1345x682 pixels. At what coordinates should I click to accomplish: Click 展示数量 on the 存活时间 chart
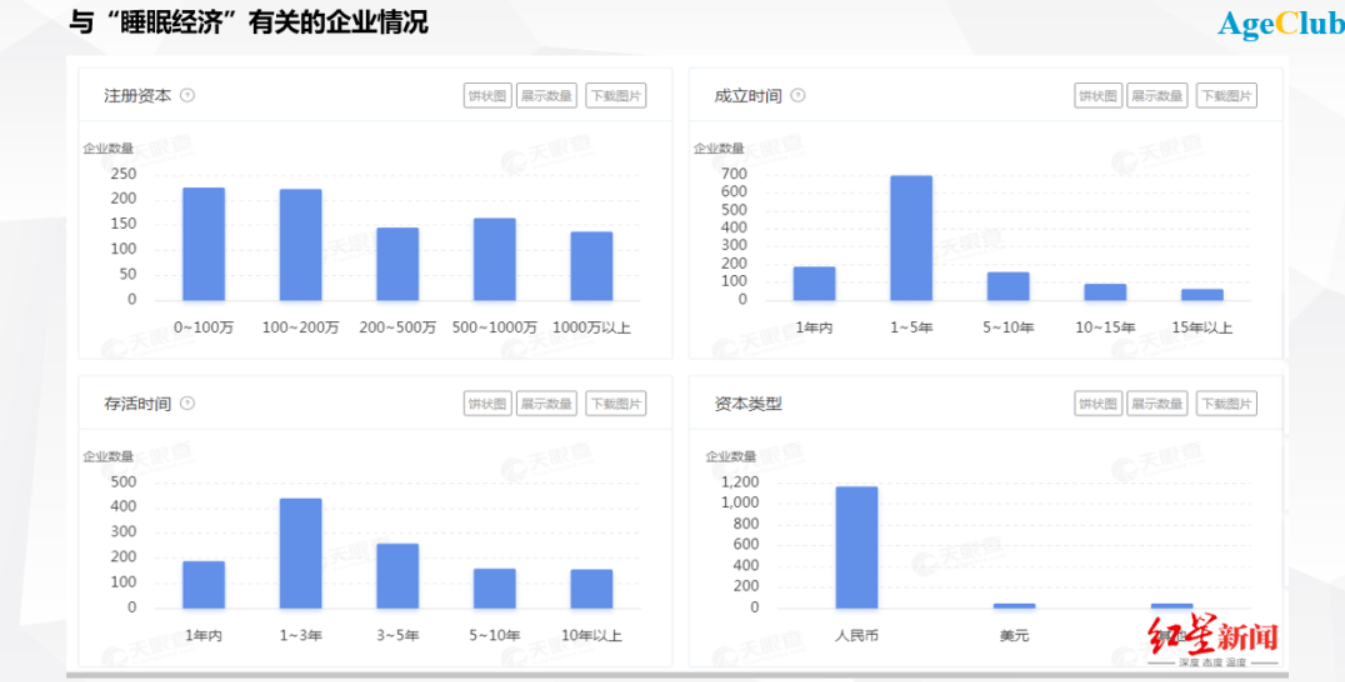[x=547, y=403]
